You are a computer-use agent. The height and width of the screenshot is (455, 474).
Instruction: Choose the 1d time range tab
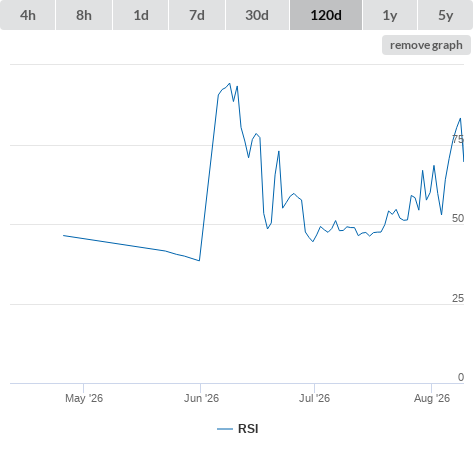141,15
